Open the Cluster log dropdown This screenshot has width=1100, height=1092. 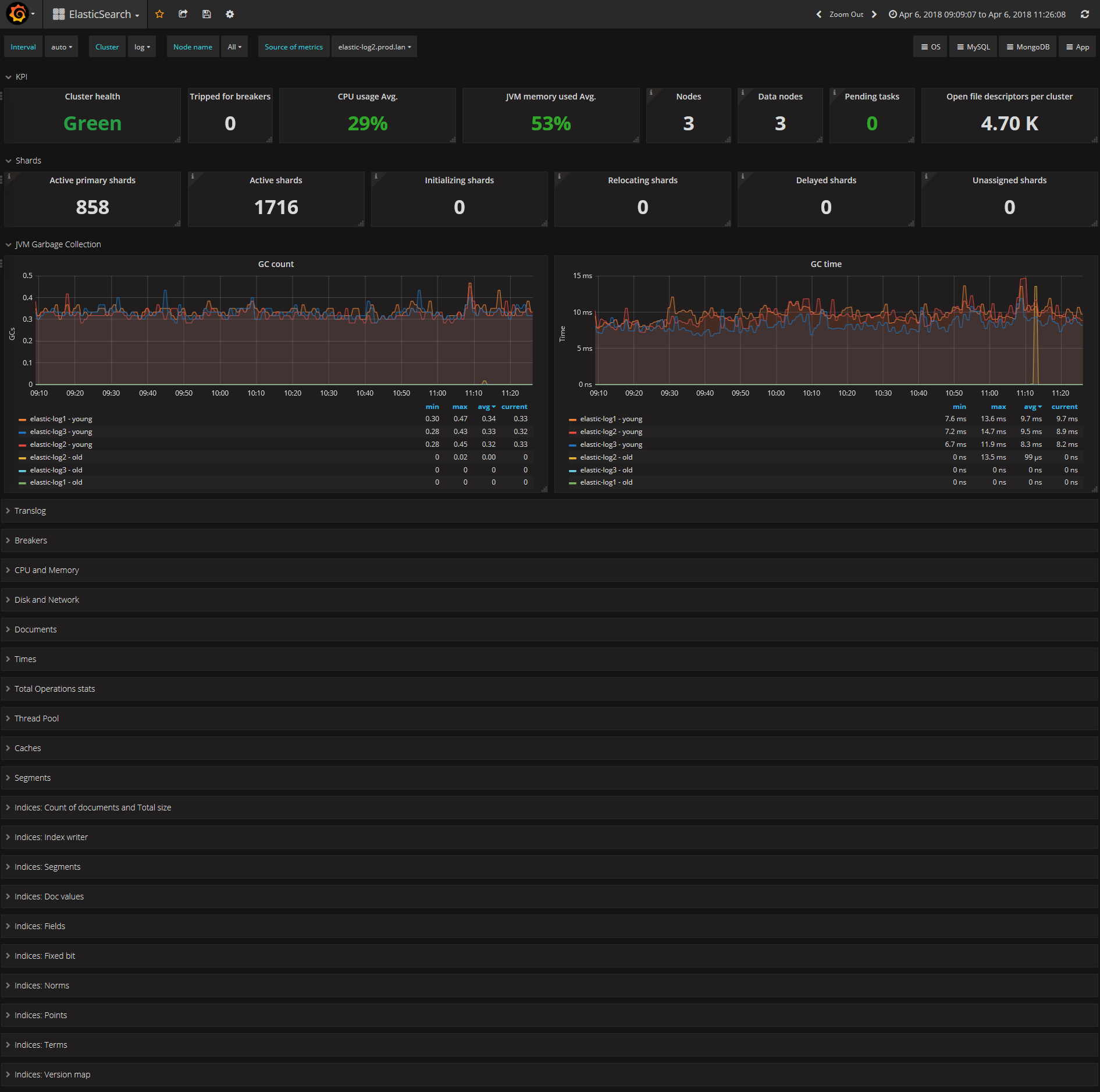click(142, 47)
